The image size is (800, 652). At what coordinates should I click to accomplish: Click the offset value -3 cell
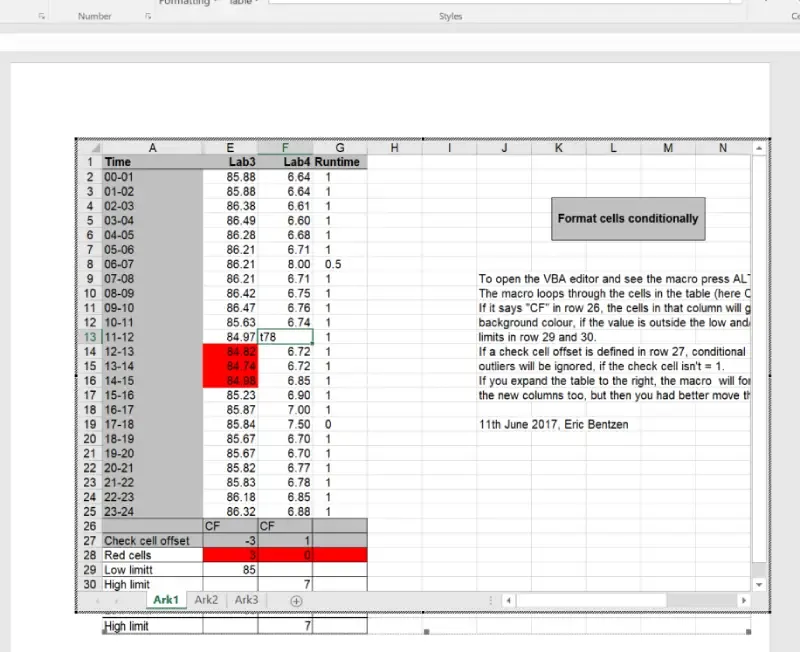click(230, 541)
